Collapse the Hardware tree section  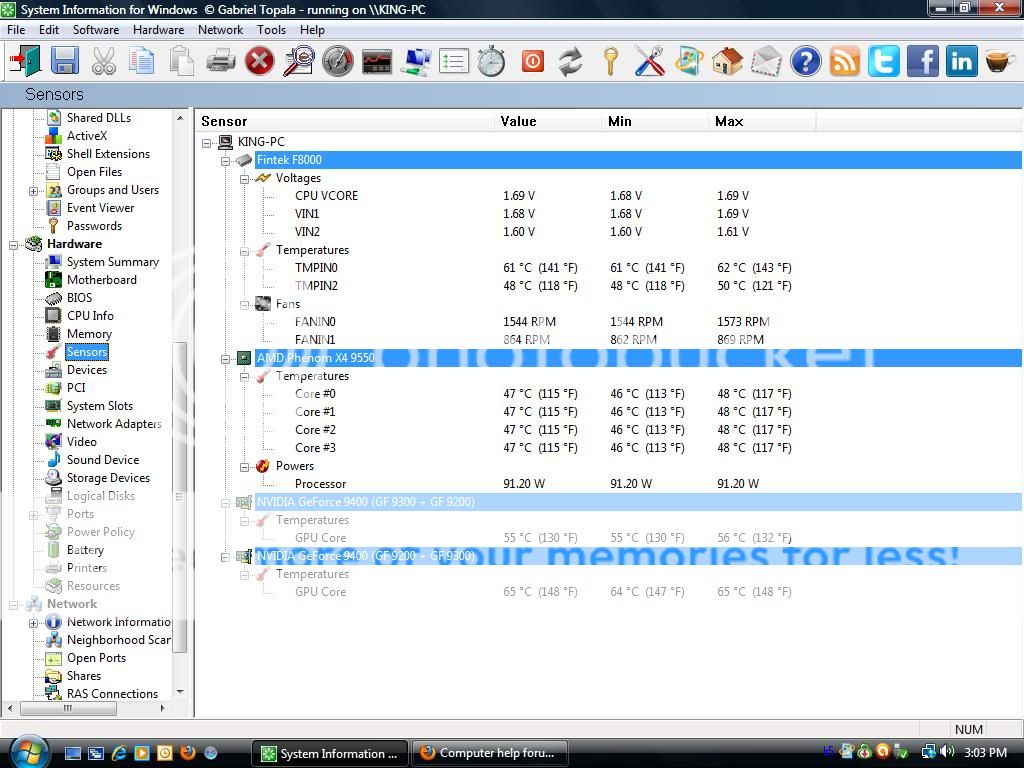[x=14, y=245]
